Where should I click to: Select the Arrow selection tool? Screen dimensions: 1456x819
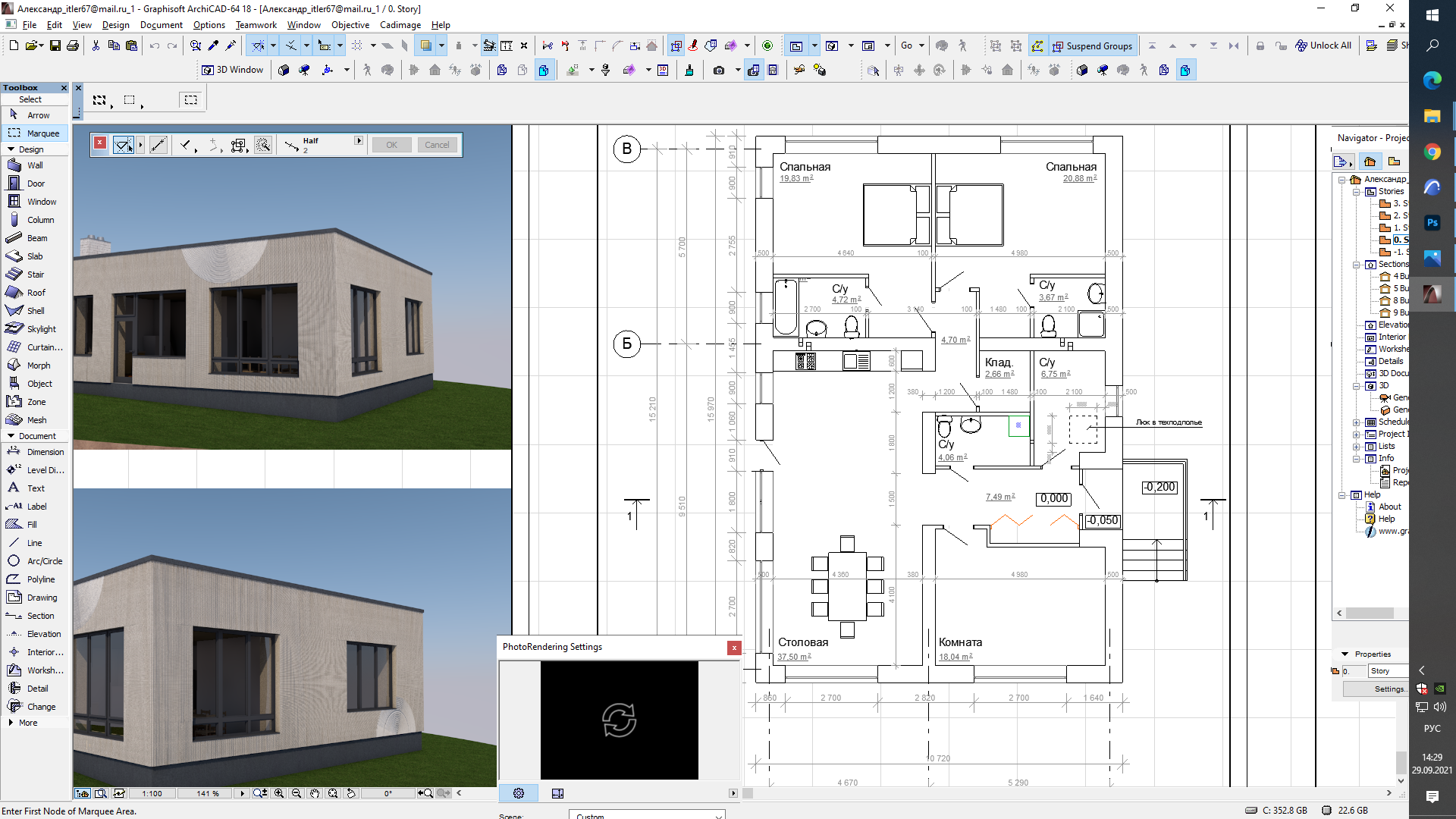[x=35, y=115]
